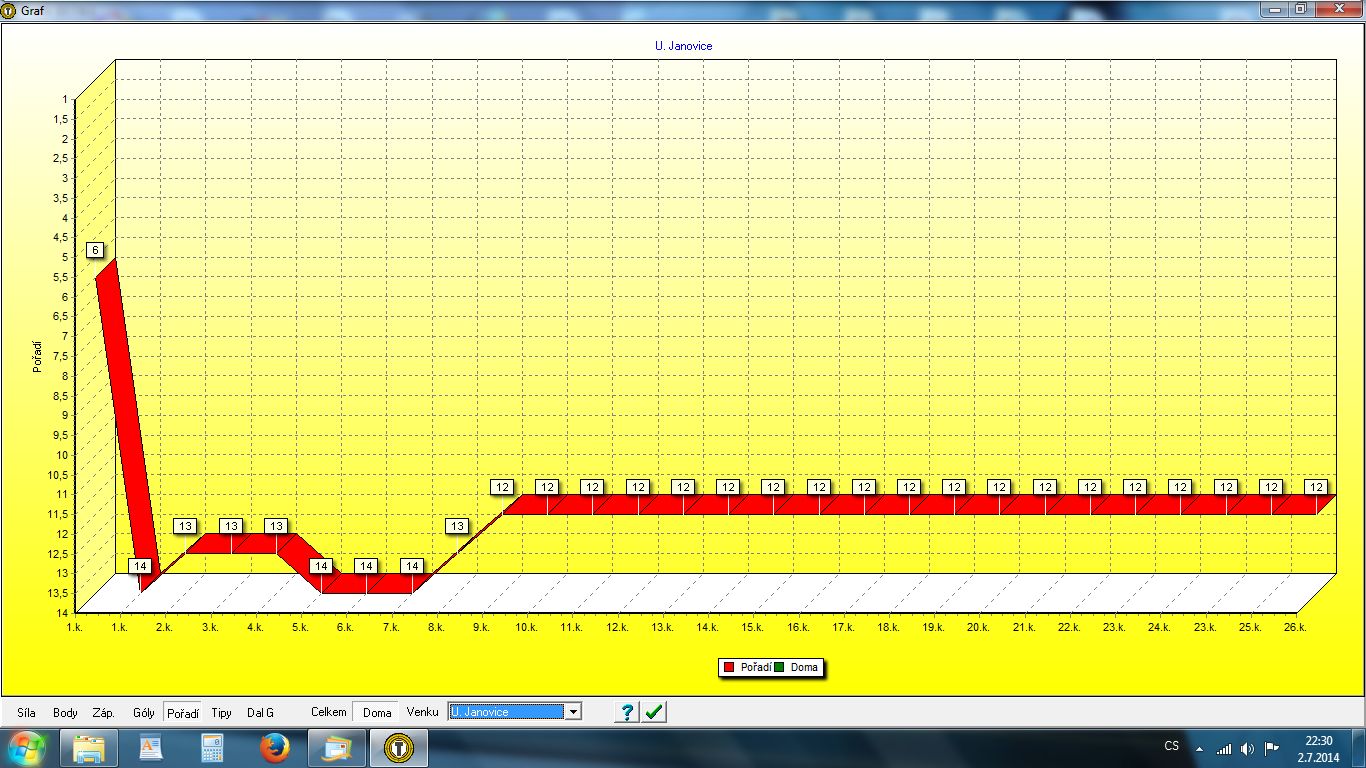Open the file explorer taskbar icon
This screenshot has width=1366, height=768.
pyautogui.click(x=89, y=748)
